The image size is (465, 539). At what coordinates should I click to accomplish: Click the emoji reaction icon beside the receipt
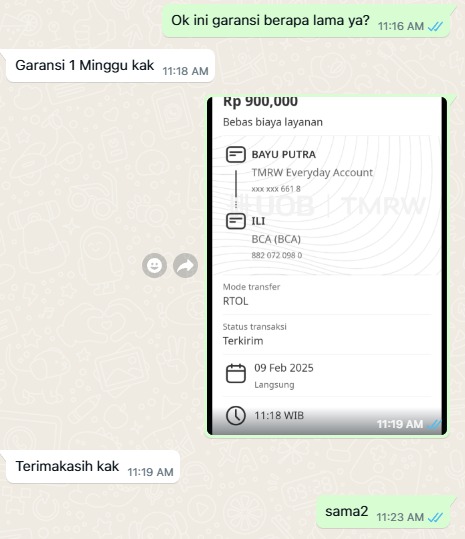pos(154,265)
